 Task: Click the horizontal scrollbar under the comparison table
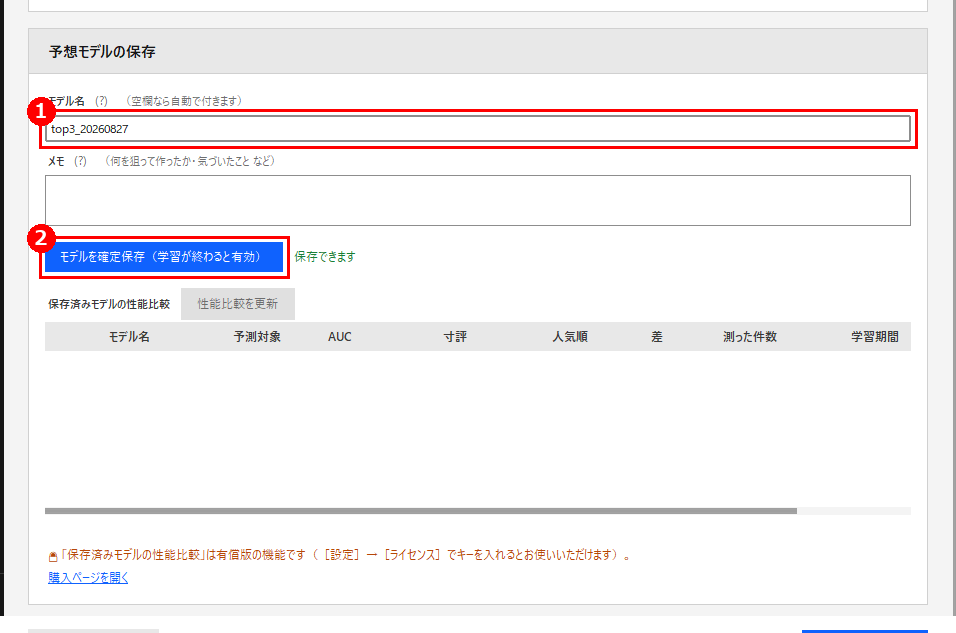pos(421,511)
